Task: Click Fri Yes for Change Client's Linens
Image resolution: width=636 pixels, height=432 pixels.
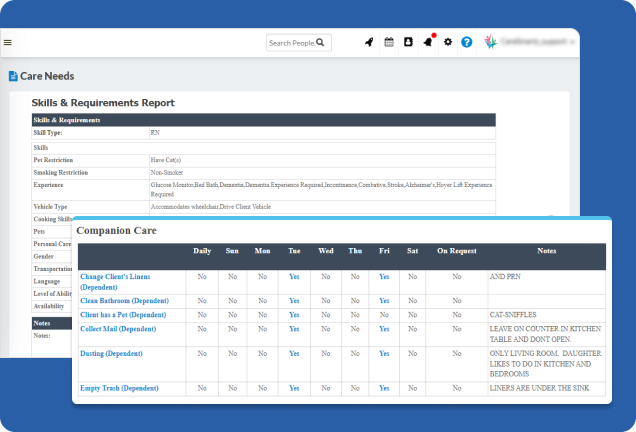Action: click(x=384, y=277)
